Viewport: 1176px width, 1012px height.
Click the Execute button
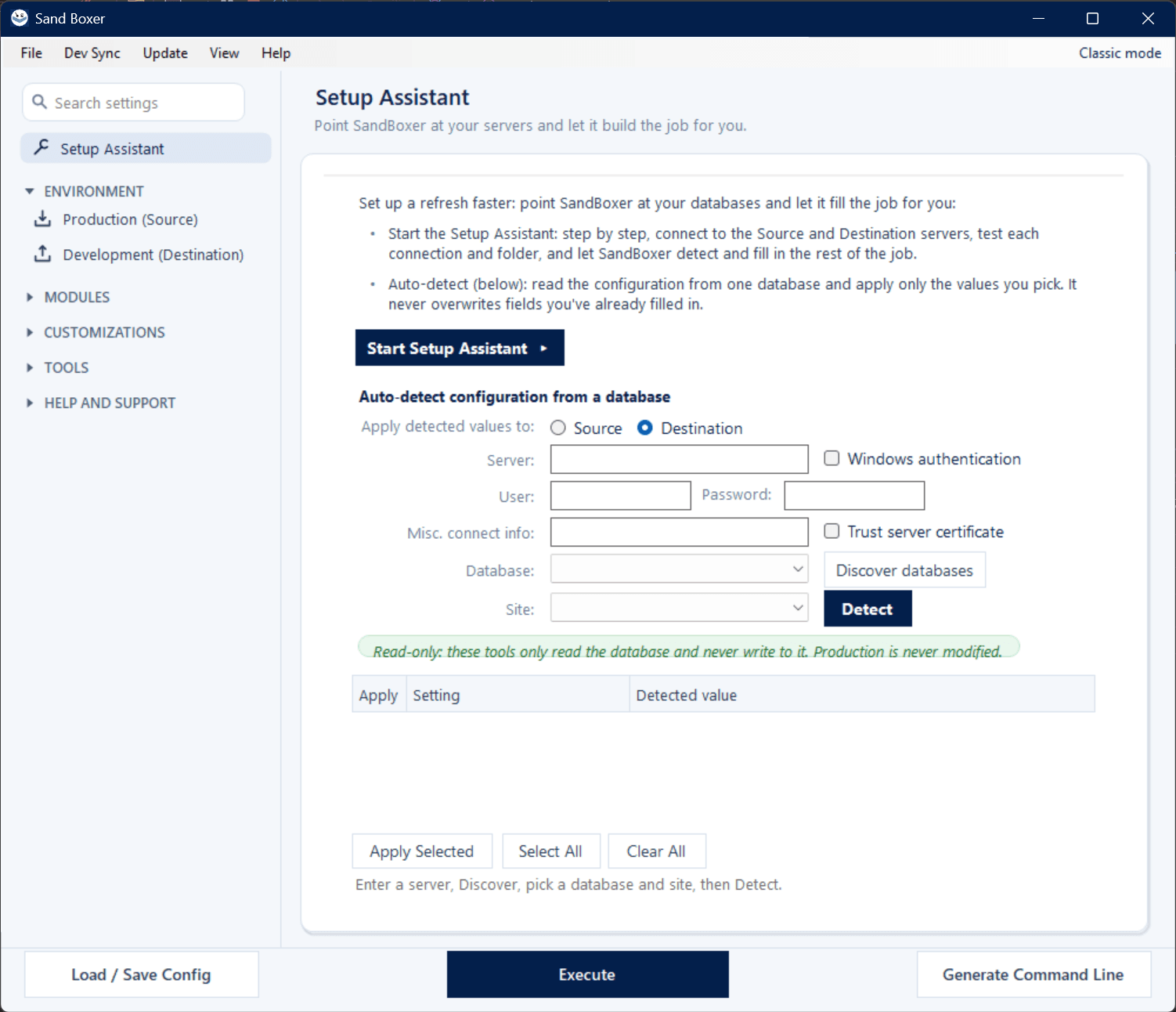[588, 974]
